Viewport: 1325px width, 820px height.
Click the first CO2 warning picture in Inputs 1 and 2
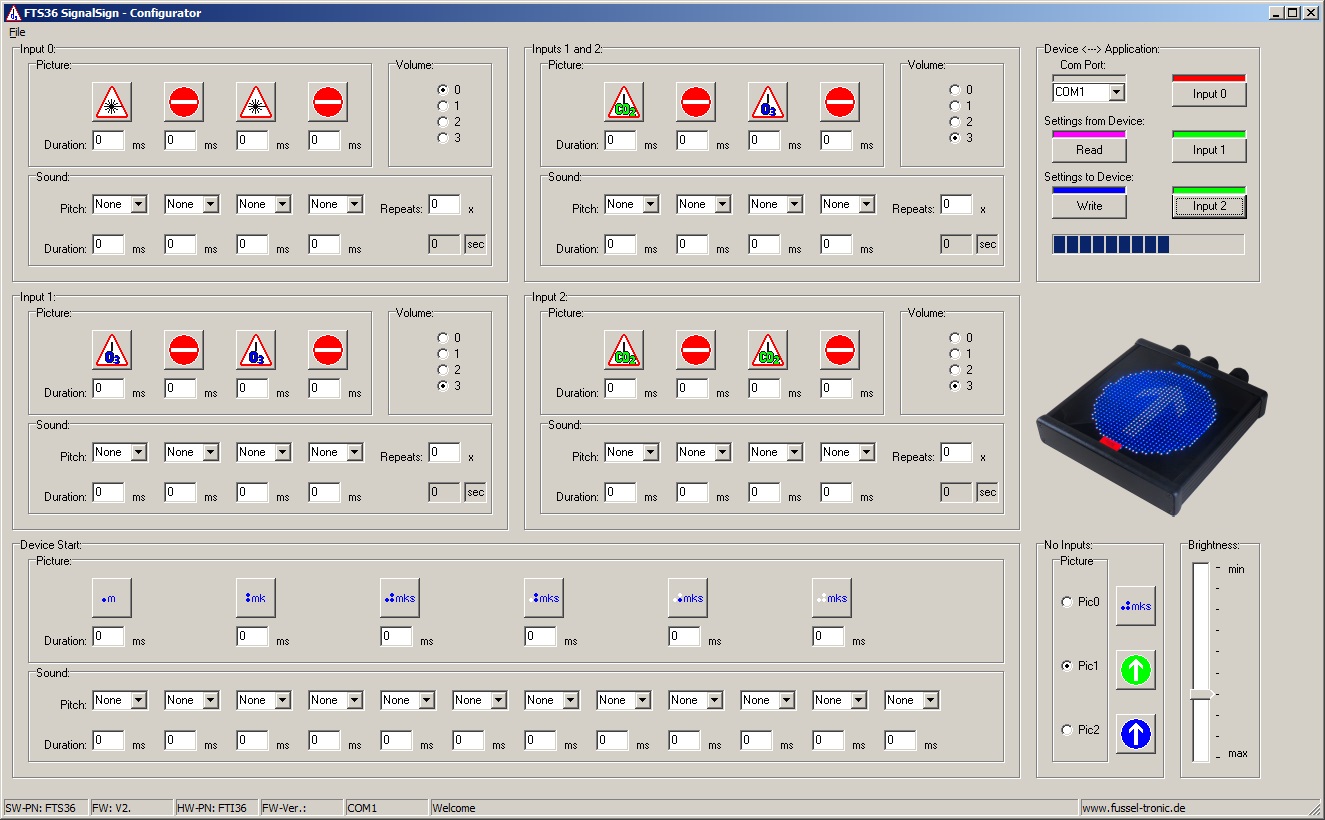point(624,102)
